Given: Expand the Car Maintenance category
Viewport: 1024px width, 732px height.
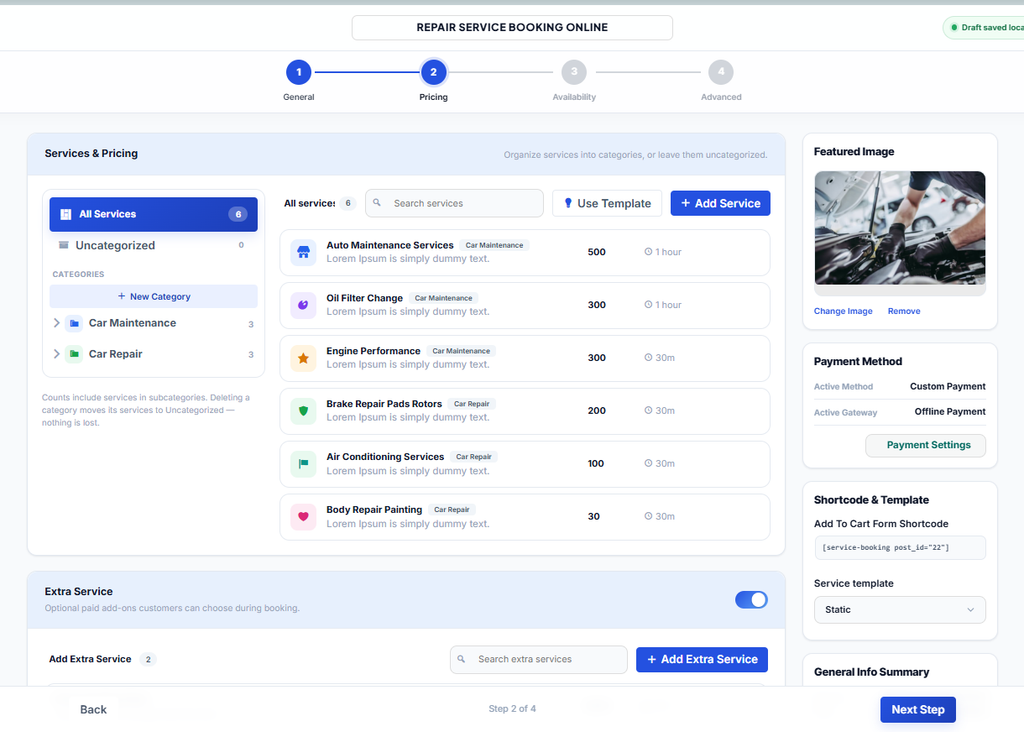Looking at the screenshot, I should point(56,323).
